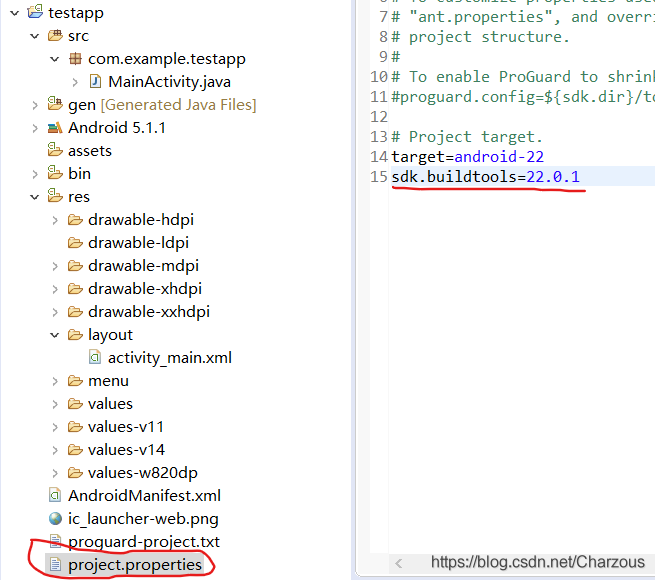Open the MainActivity.java file icon
Image resolution: width=655 pixels, height=581 pixels.
click(95, 81)
